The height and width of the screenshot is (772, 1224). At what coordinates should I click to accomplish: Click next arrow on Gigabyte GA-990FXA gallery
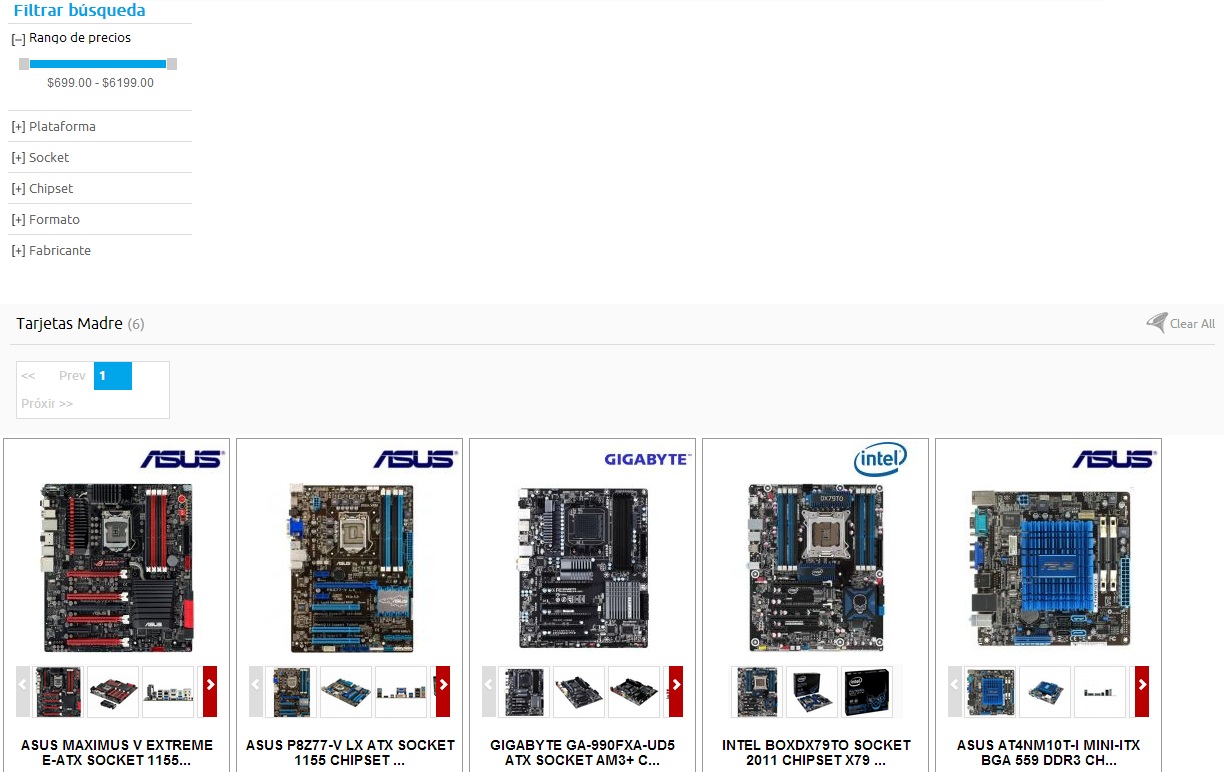click(676, 691)
